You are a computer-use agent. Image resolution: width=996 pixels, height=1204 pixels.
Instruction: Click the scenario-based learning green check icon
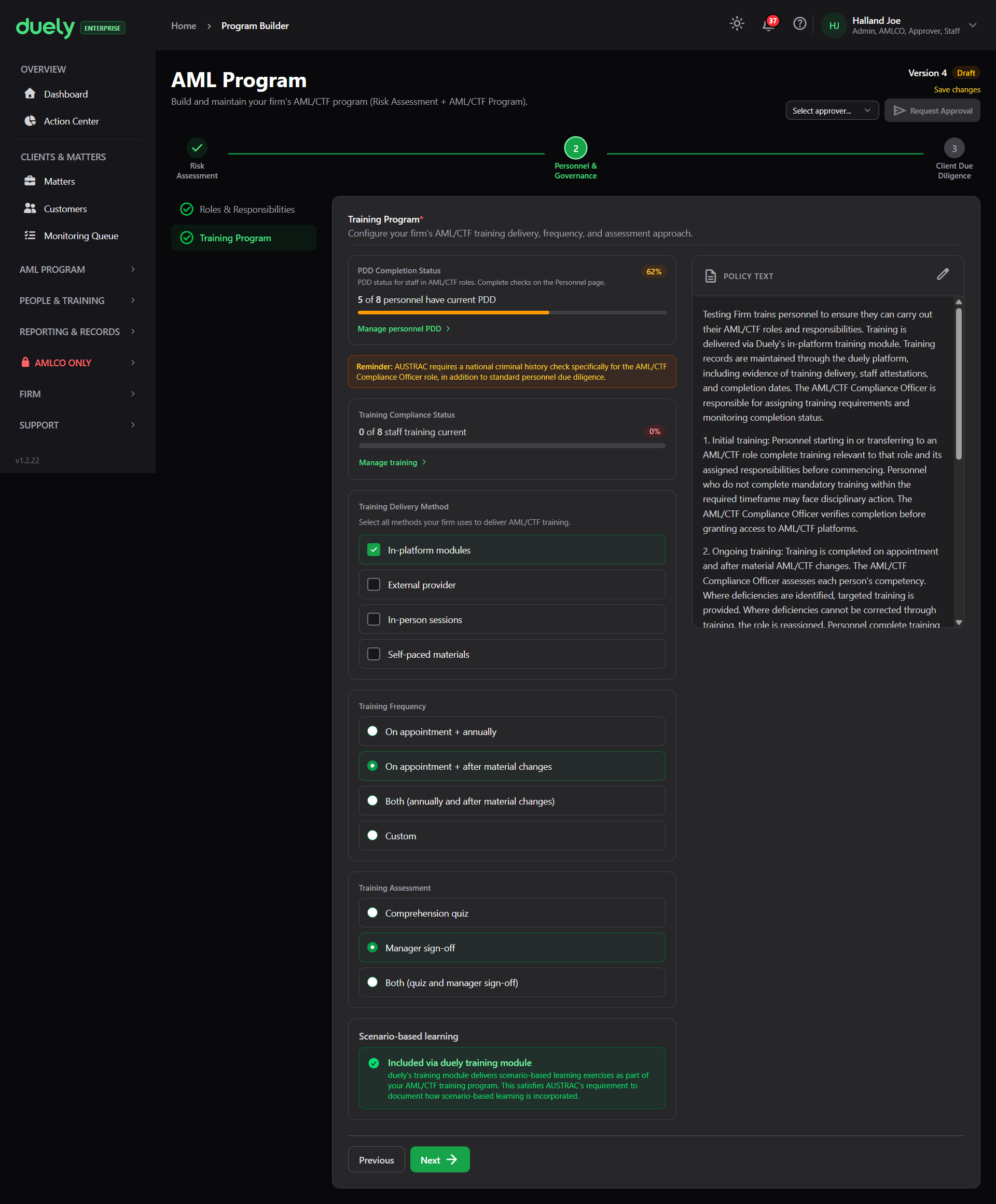tap(374, 1063)
